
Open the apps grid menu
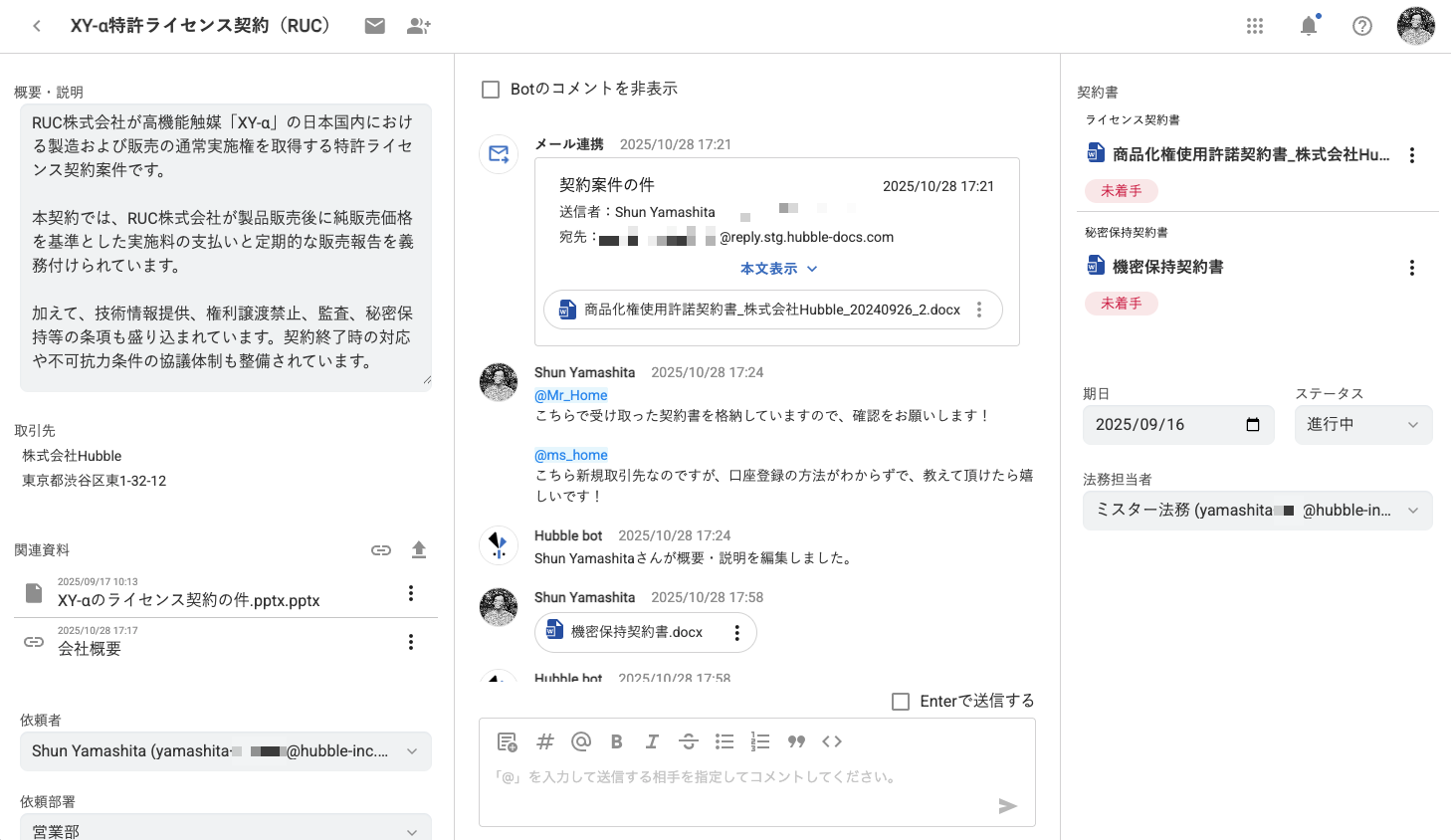click(x=1255, y=26)
